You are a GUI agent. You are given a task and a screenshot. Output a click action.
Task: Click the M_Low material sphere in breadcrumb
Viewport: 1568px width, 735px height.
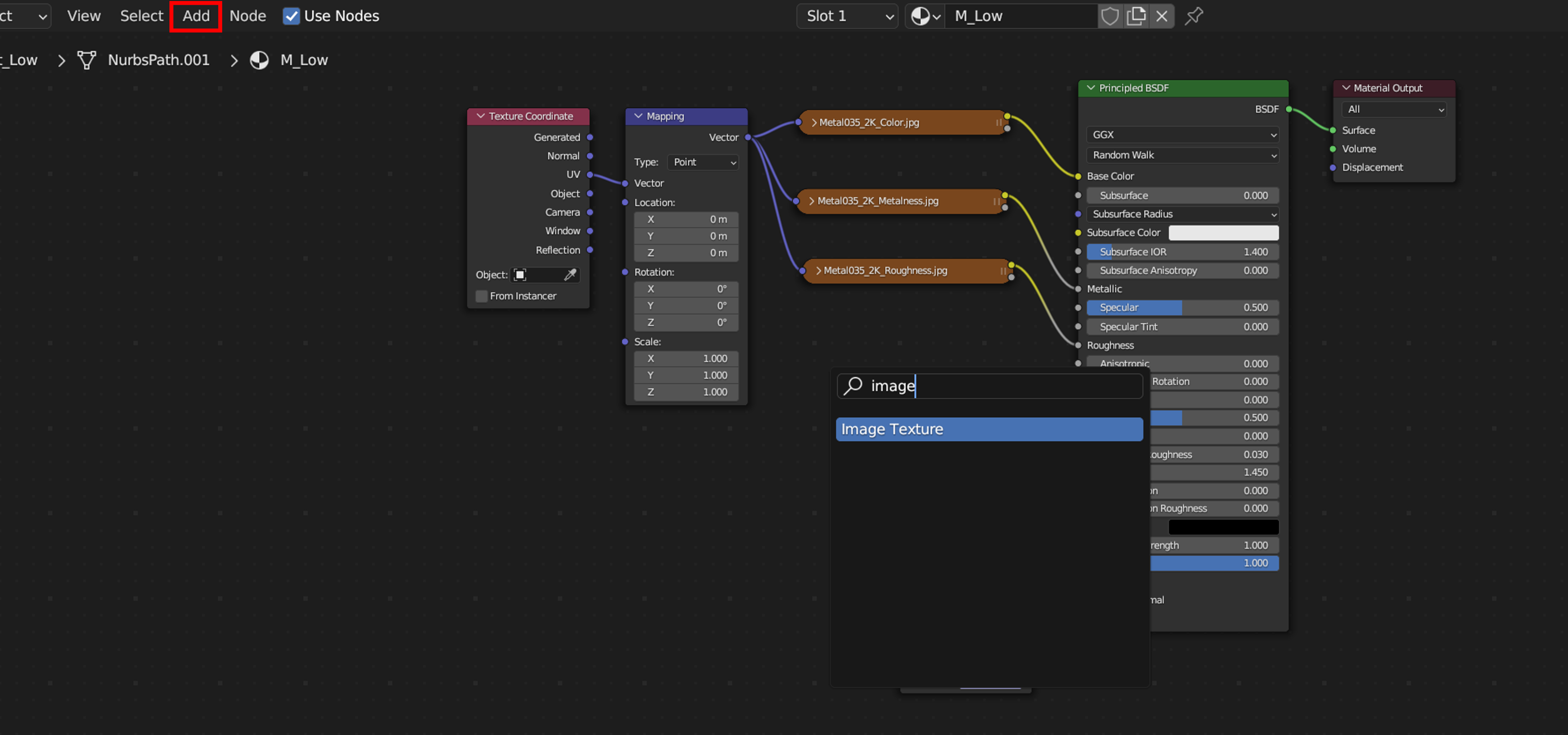[x=259, y=60]
